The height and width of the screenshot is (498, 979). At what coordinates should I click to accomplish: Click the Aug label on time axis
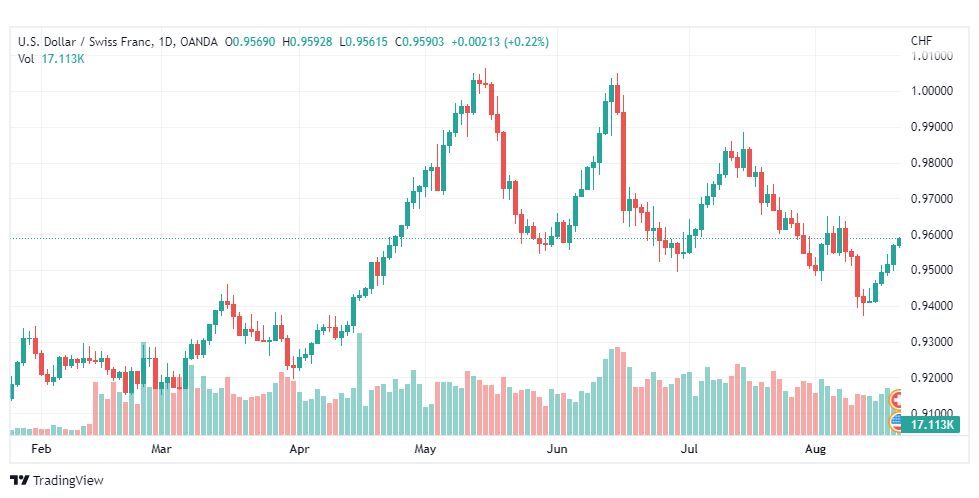tap(815, 449)
